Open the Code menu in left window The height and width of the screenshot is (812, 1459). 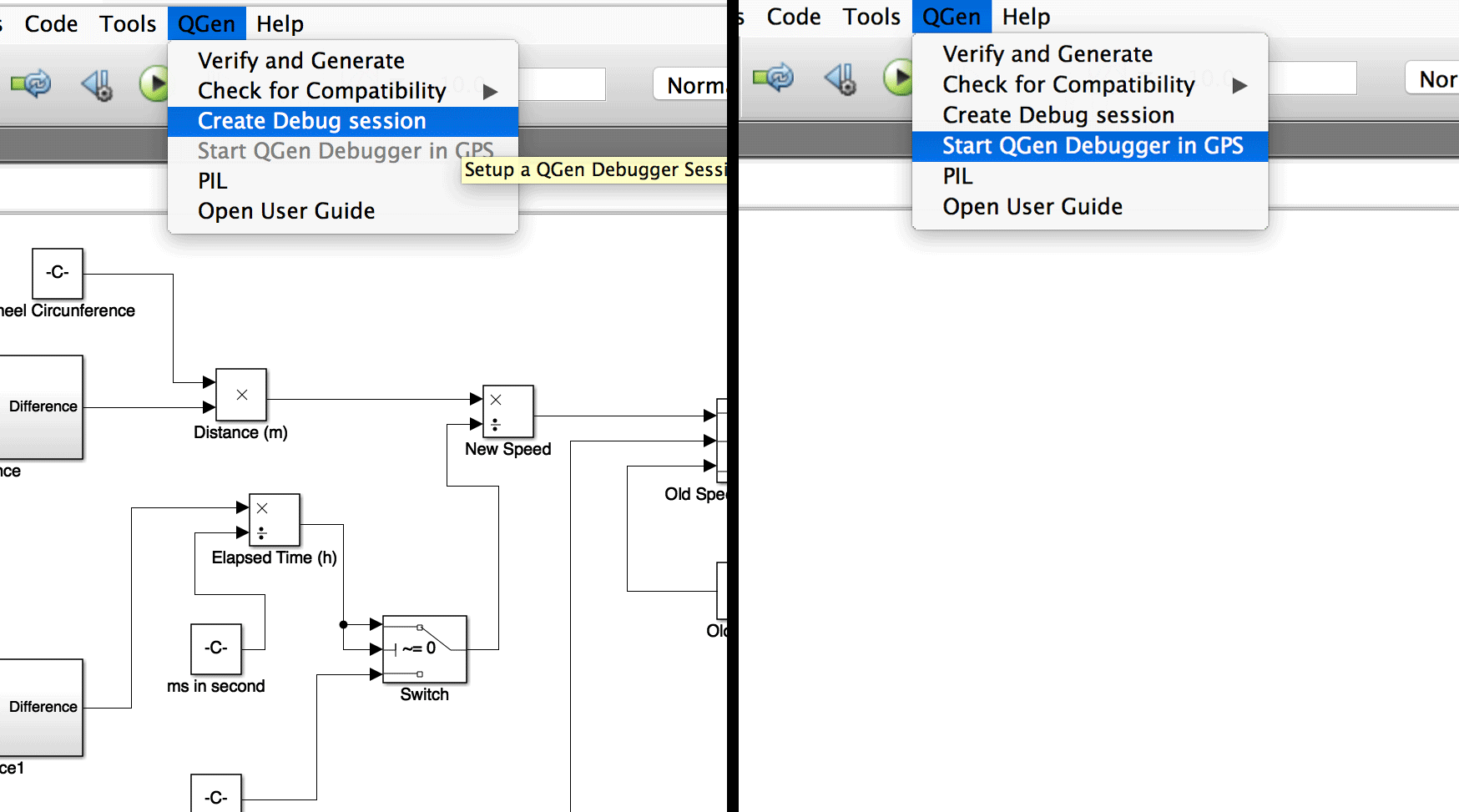[x=51, y=23]
